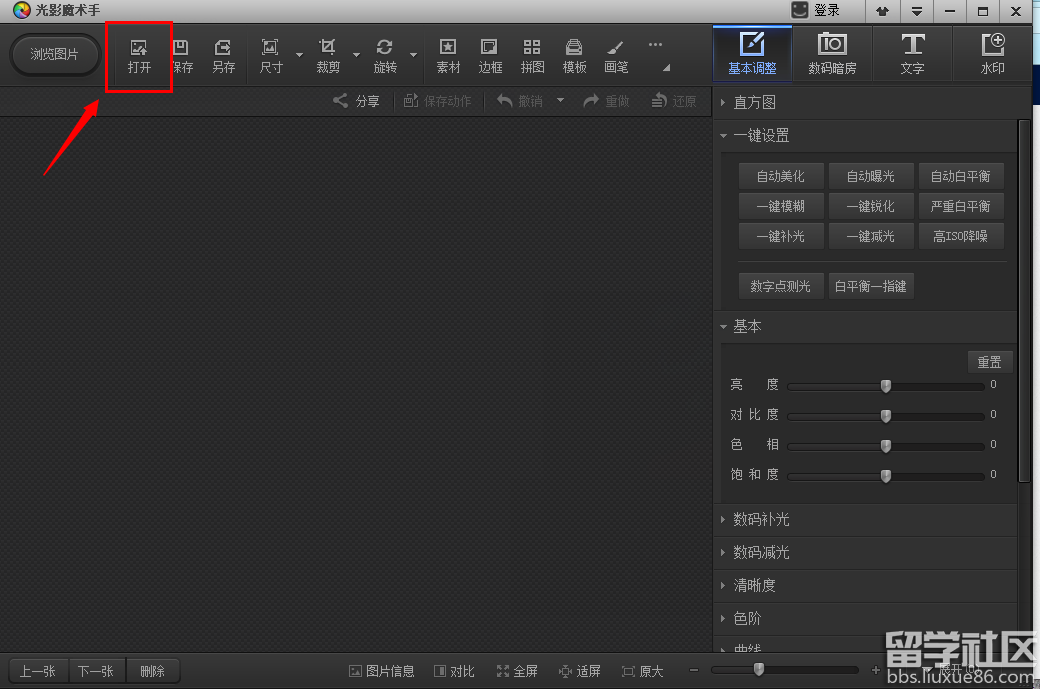Open the 素材 (materials) panel
The image size is (1040, 689).
click(447, 57)
